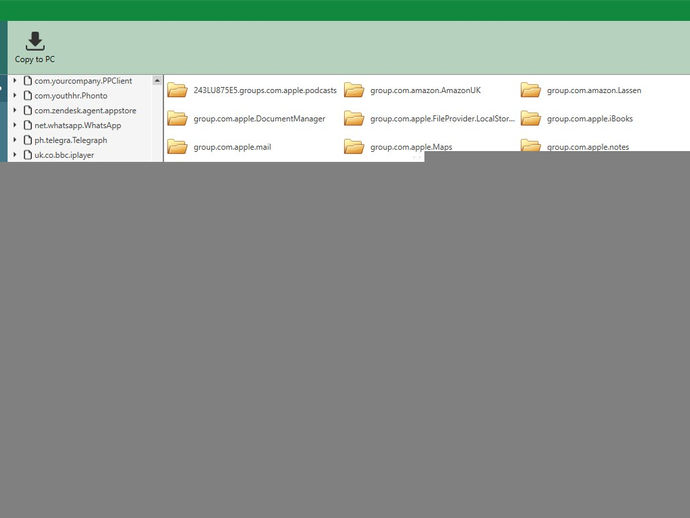
Task: Open the group.com.amazon.AmazonUK folder icon
Action: [x=354, y=90]
